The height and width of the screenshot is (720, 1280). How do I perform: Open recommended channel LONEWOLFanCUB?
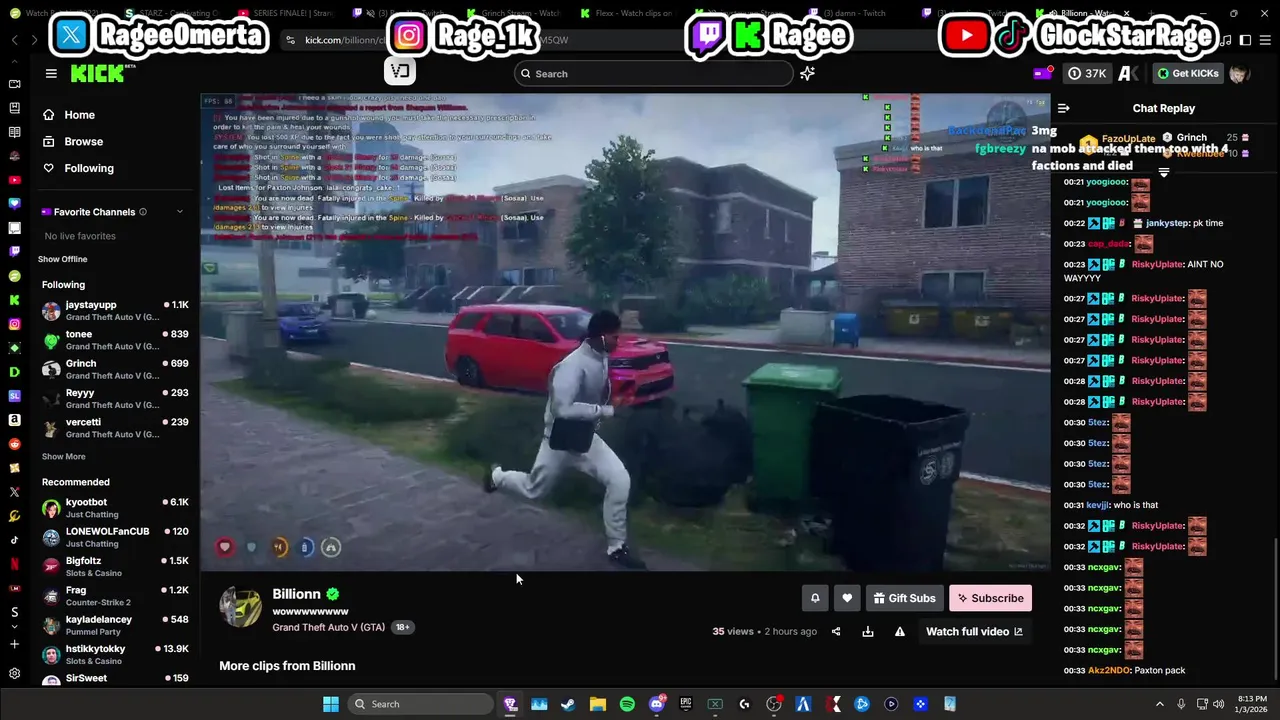point(115,537)
